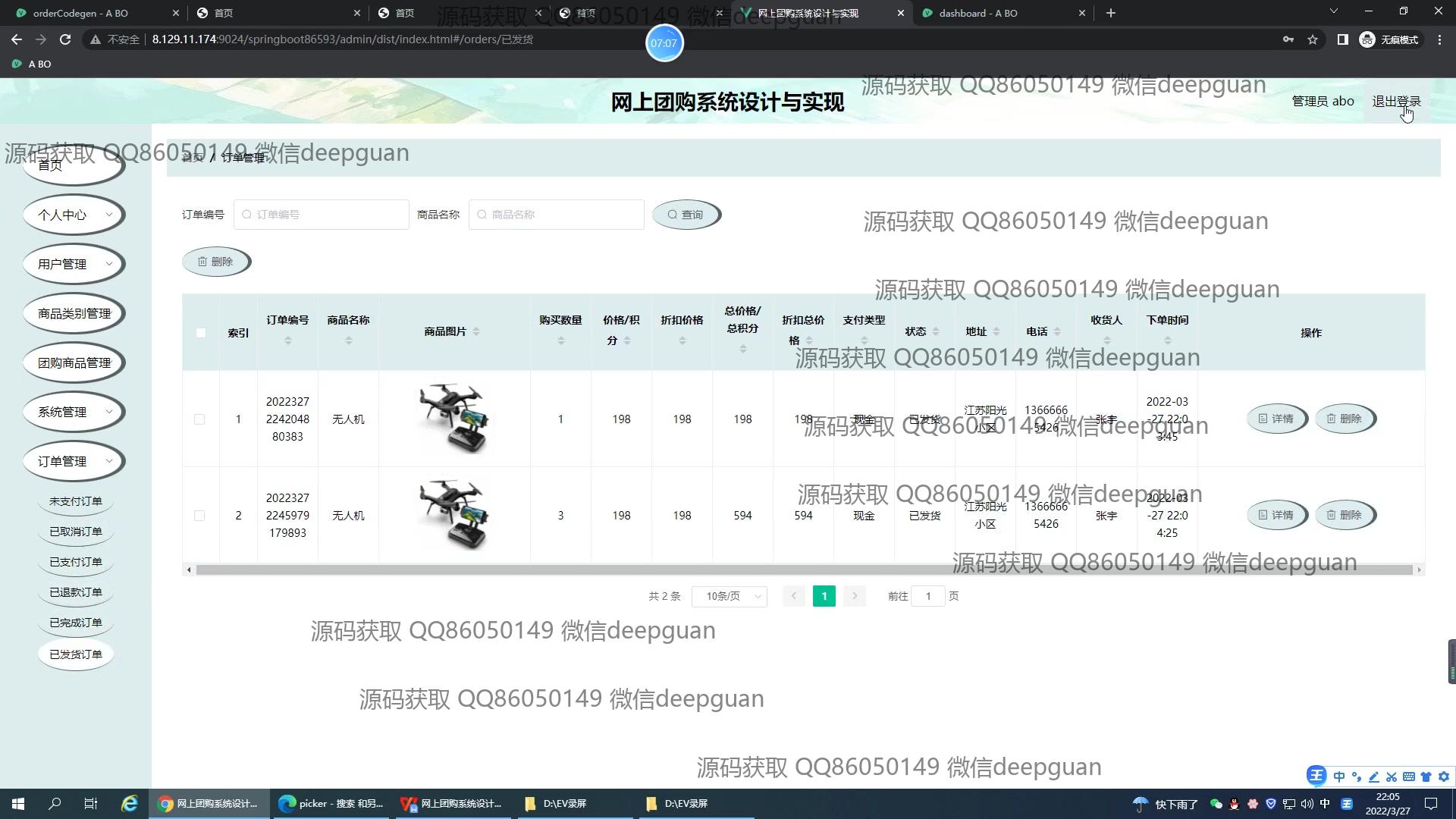
Task: Sort by 订单编号 column sort arrows
Action: pyautogui.click(x=287, y=341)
